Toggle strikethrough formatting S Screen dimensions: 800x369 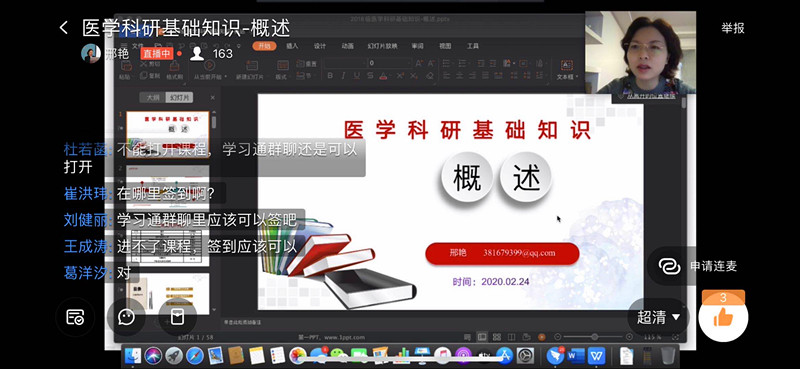(369, 76)
